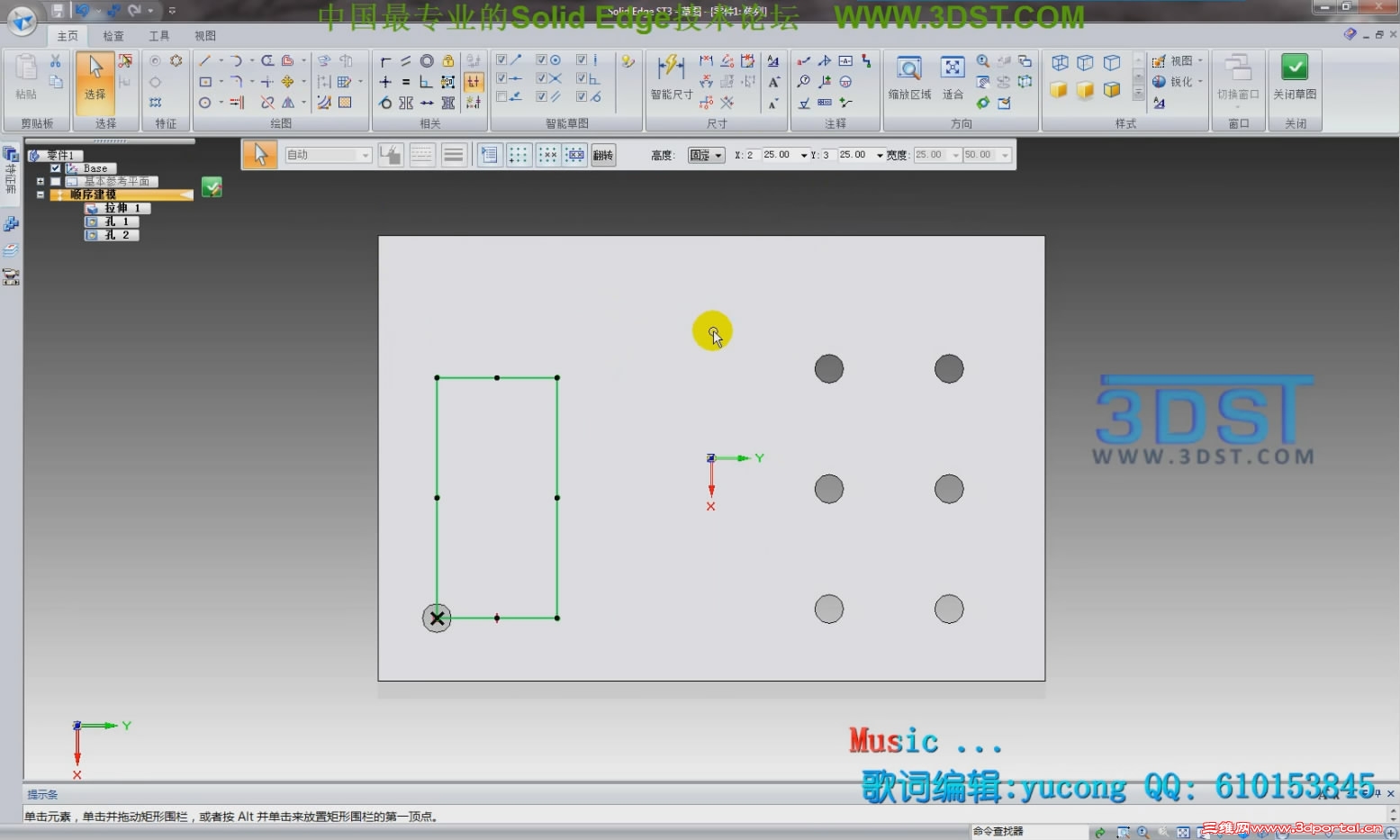Select the 孔 2 feature

coord(113,235)
